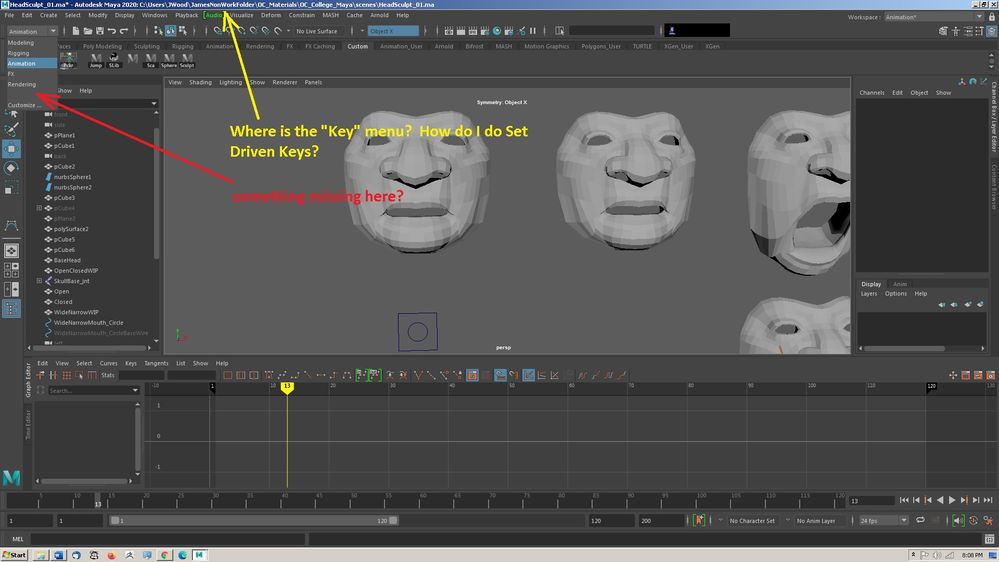The height and width of the screenshot is (562, 999).
Task: Toggle the Auto Keyframe button
Action: pyautogui.click(x=699, y=521)
